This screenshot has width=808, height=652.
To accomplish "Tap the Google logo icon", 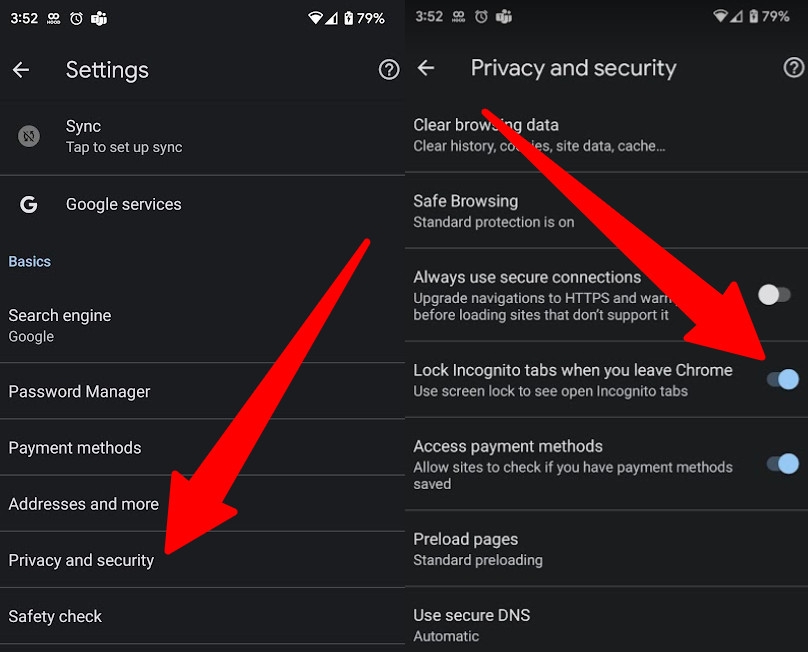I will [29, 204].
